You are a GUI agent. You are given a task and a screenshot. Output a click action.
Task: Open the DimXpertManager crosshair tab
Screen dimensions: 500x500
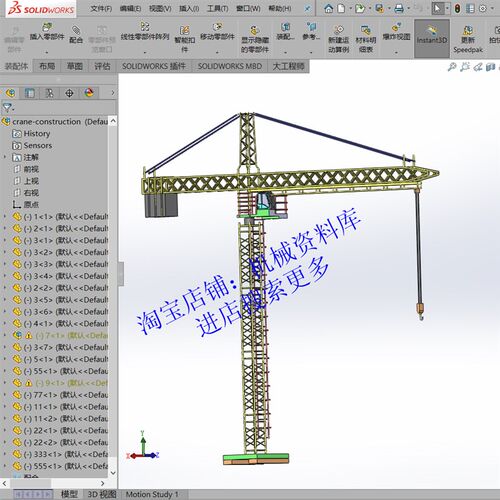tap(69, 93)
